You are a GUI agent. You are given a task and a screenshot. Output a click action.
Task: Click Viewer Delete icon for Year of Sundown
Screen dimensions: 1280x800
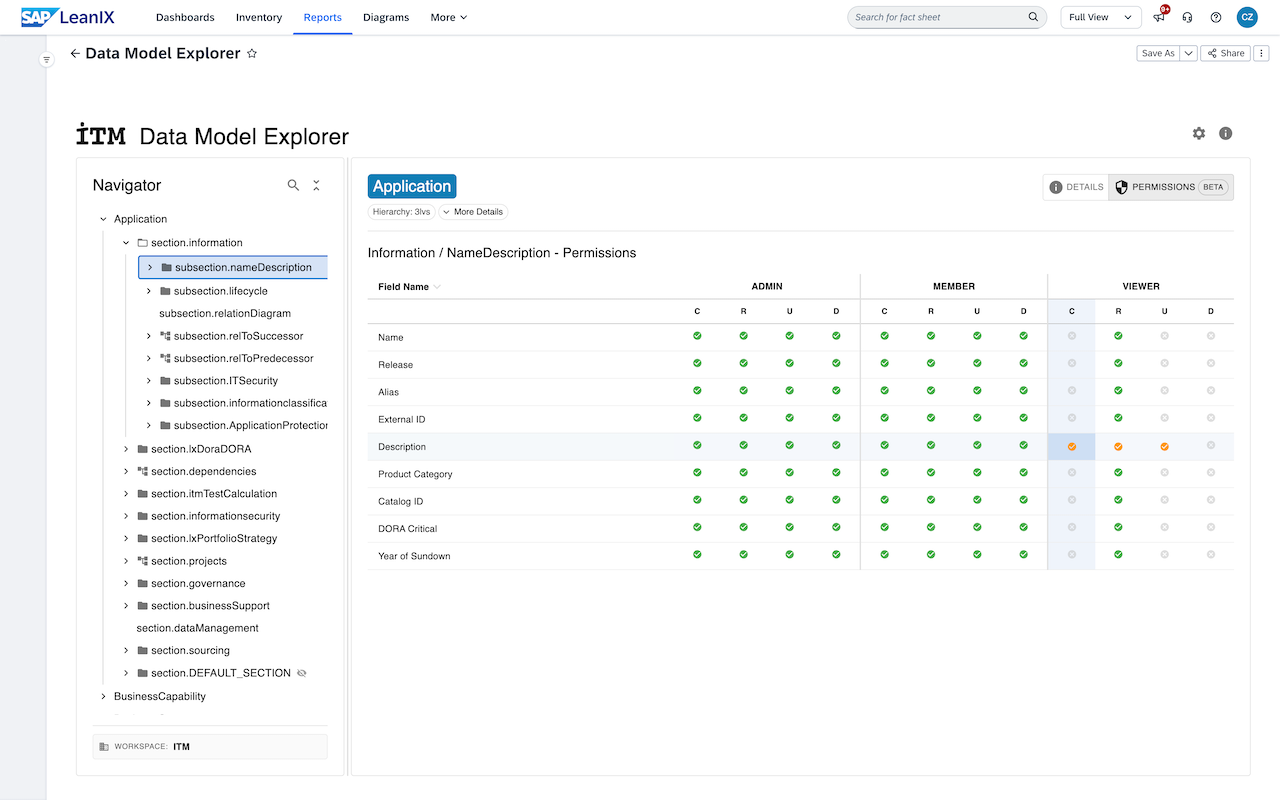1211,554
